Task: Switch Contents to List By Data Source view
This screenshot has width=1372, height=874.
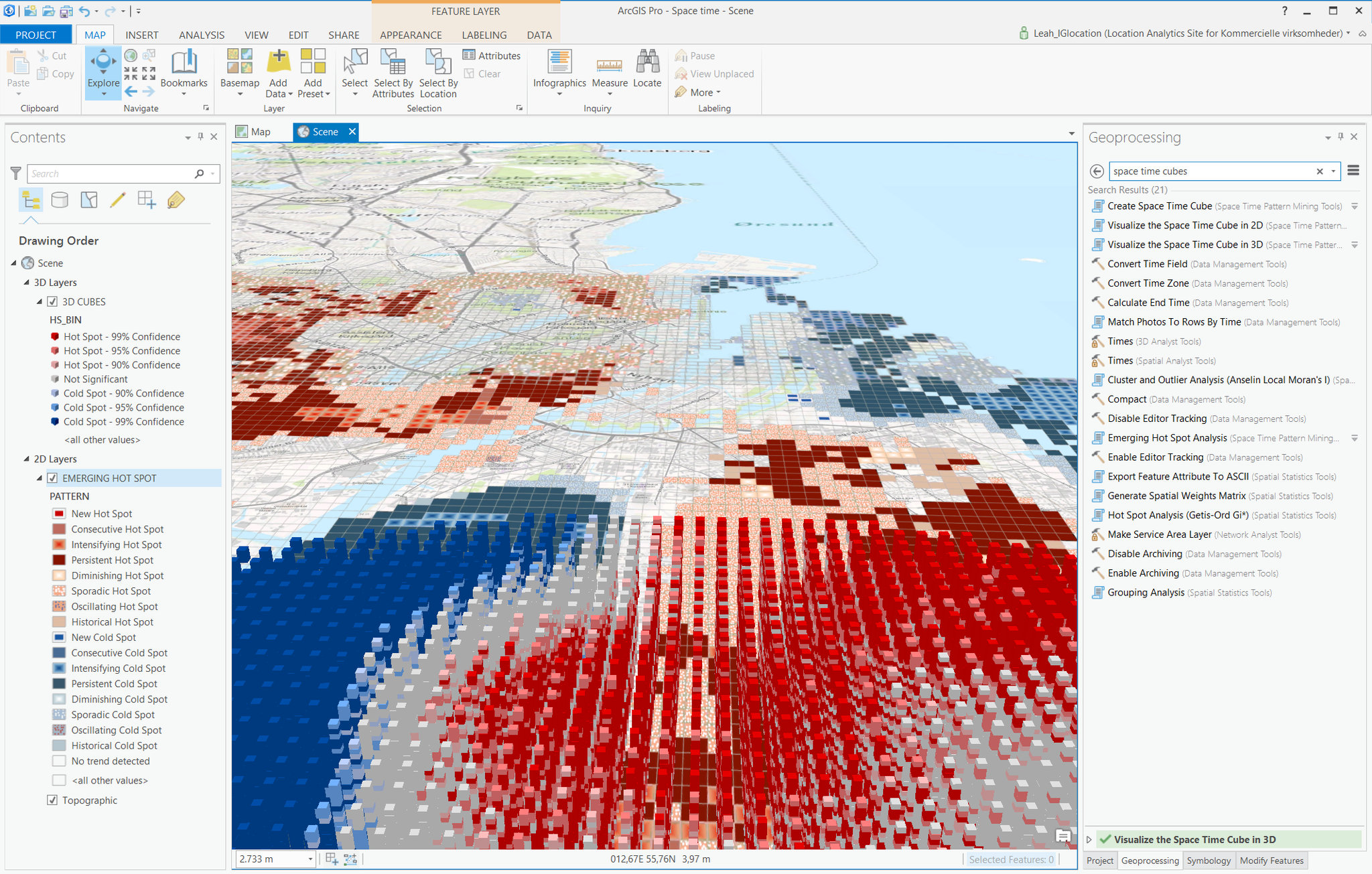Action: coord(60,199)
